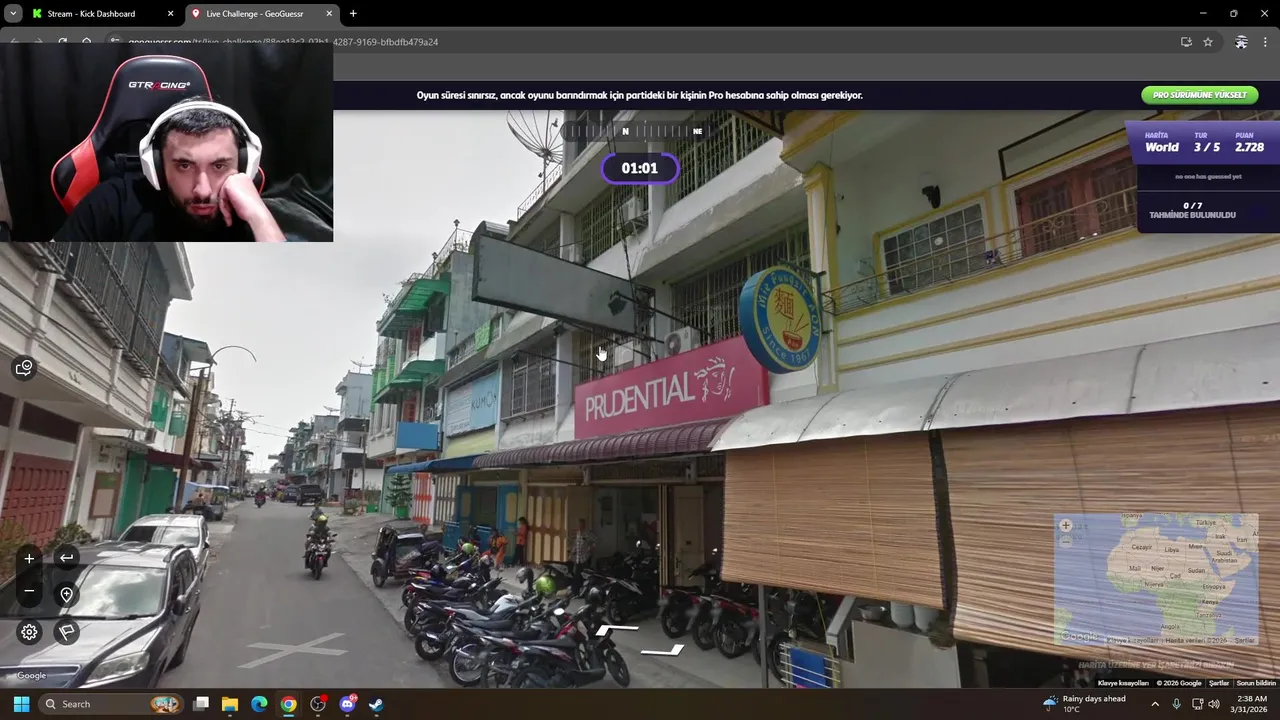The height and width of the screenshot is (720, 1280).
Task: Open the volume control in system tray
Action: [1214, 704]
